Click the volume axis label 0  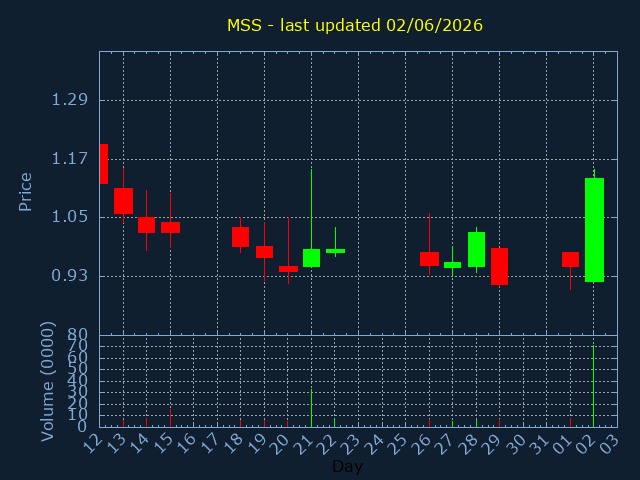click(82, 427)
